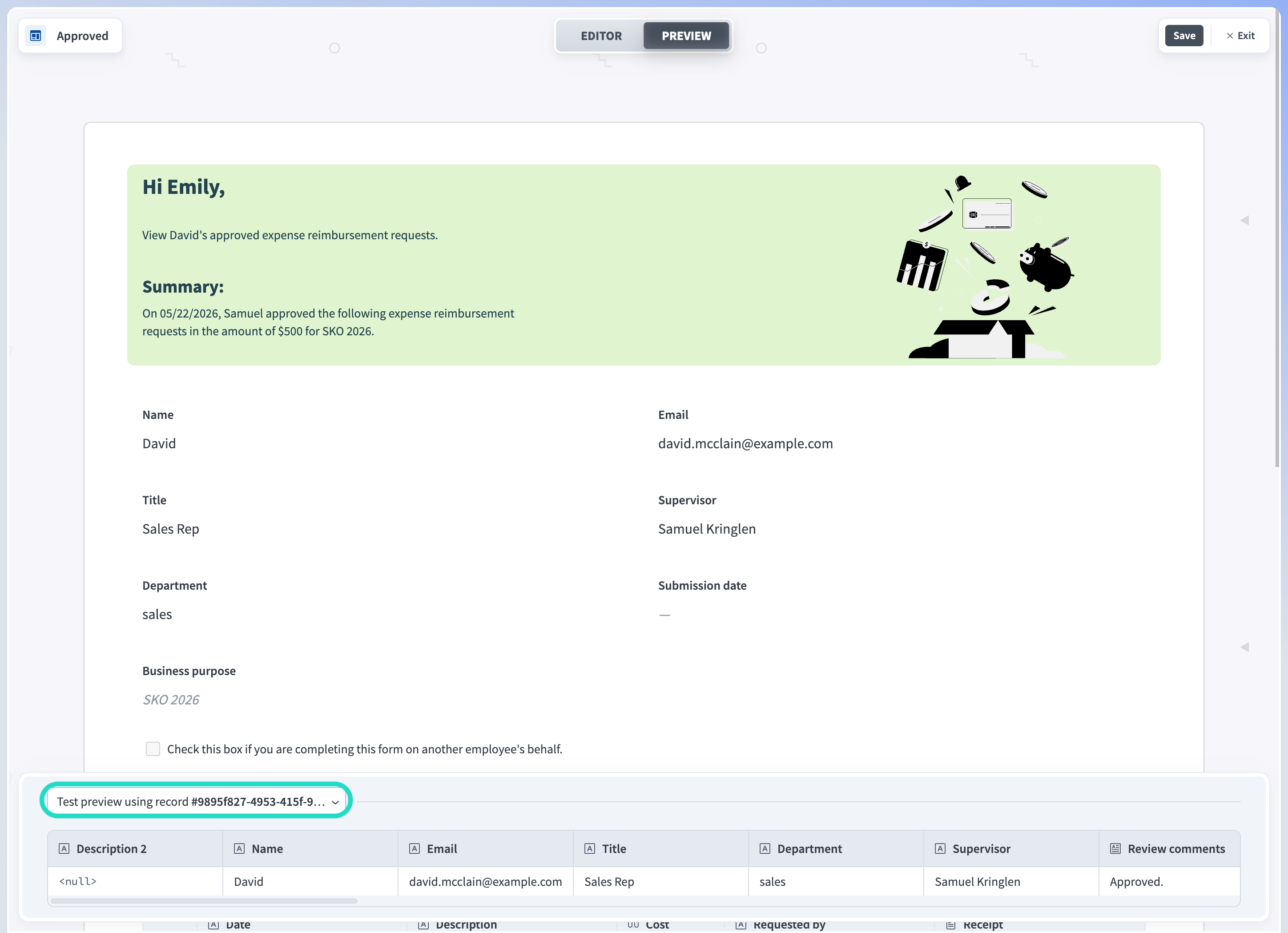Click the Approved page title label
This screenshot has width=1288, height=933.
(82, 36)
